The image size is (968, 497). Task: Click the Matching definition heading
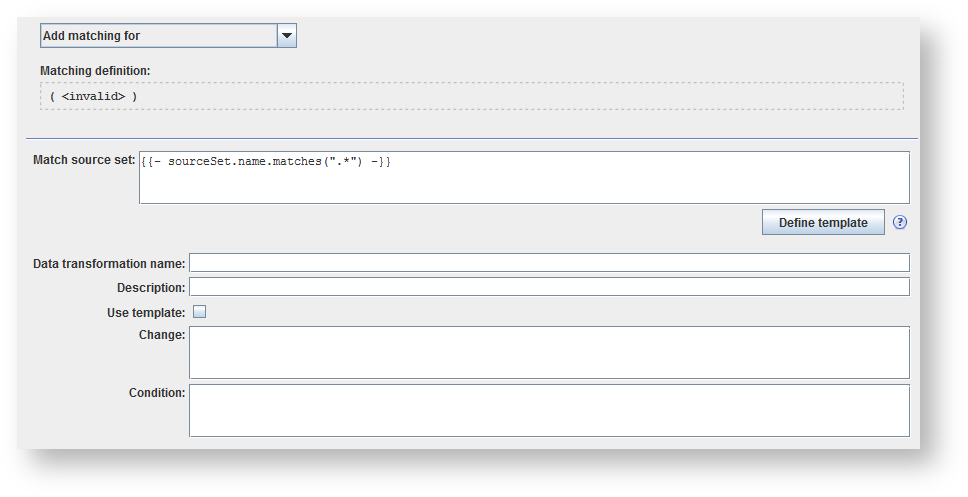[x=95, y=71]
